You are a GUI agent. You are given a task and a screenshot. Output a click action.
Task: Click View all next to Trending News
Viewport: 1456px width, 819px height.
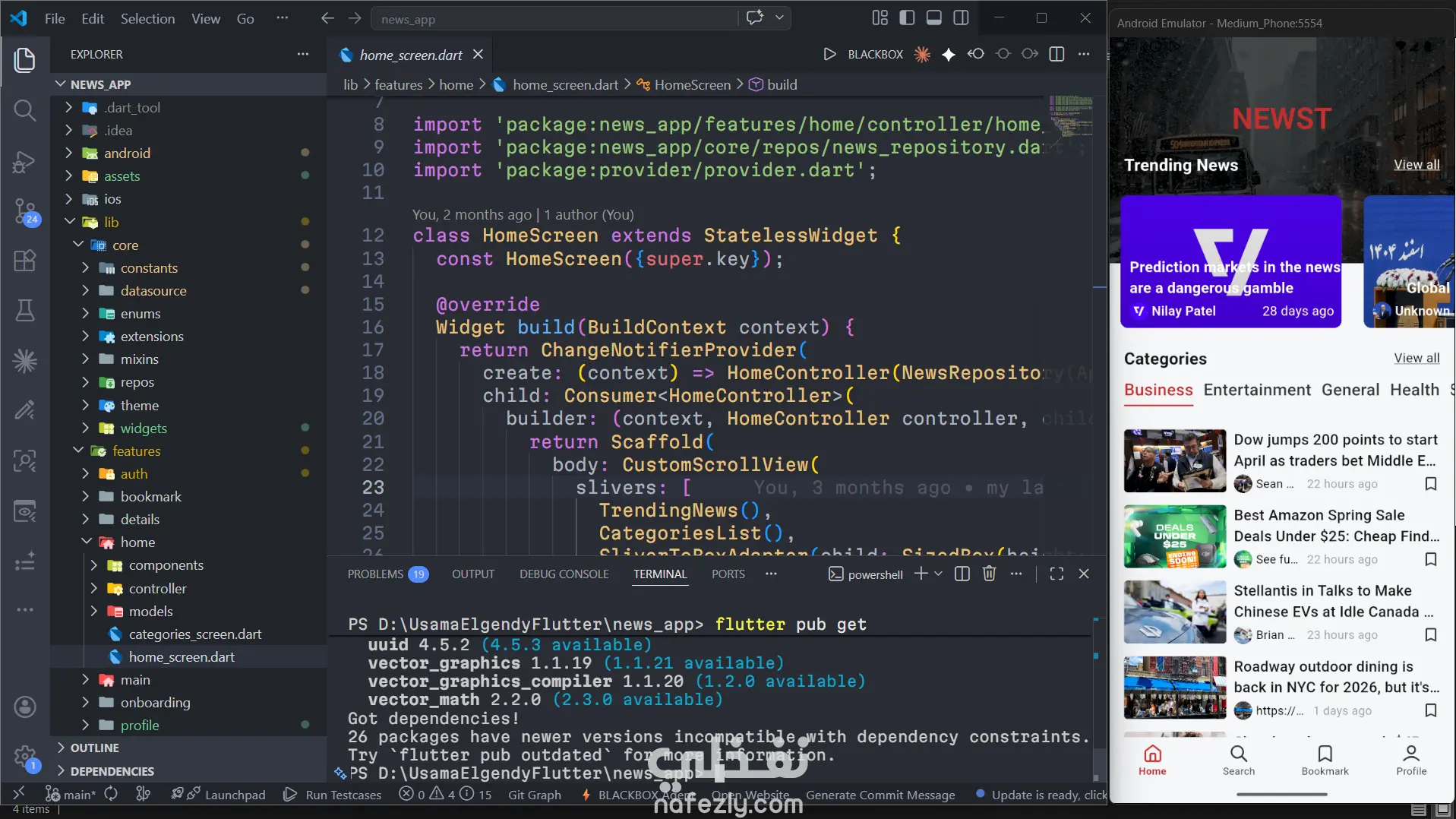(x=1417, y=165)
